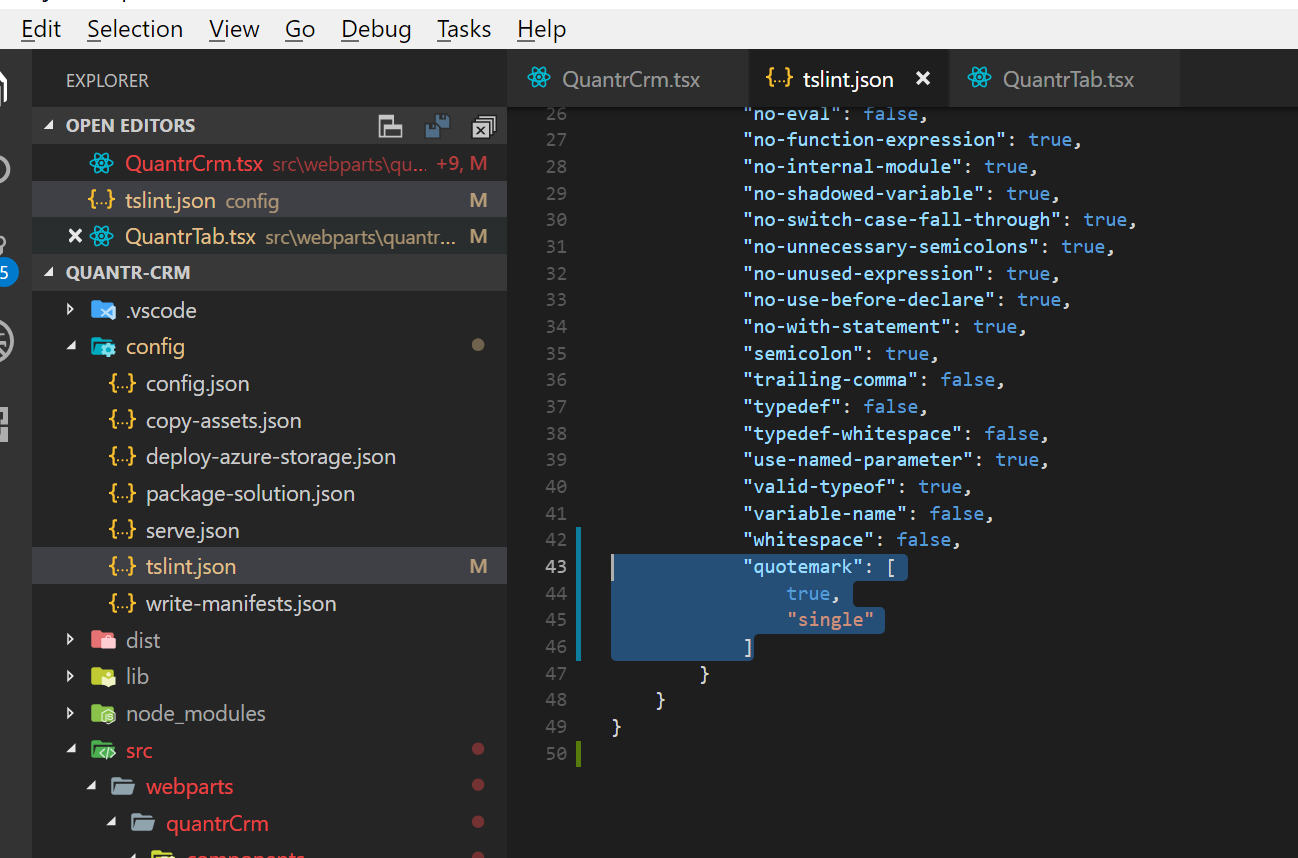Open the Debug activity bar icon
The image size is (1298, 858).
coord(5,341)
